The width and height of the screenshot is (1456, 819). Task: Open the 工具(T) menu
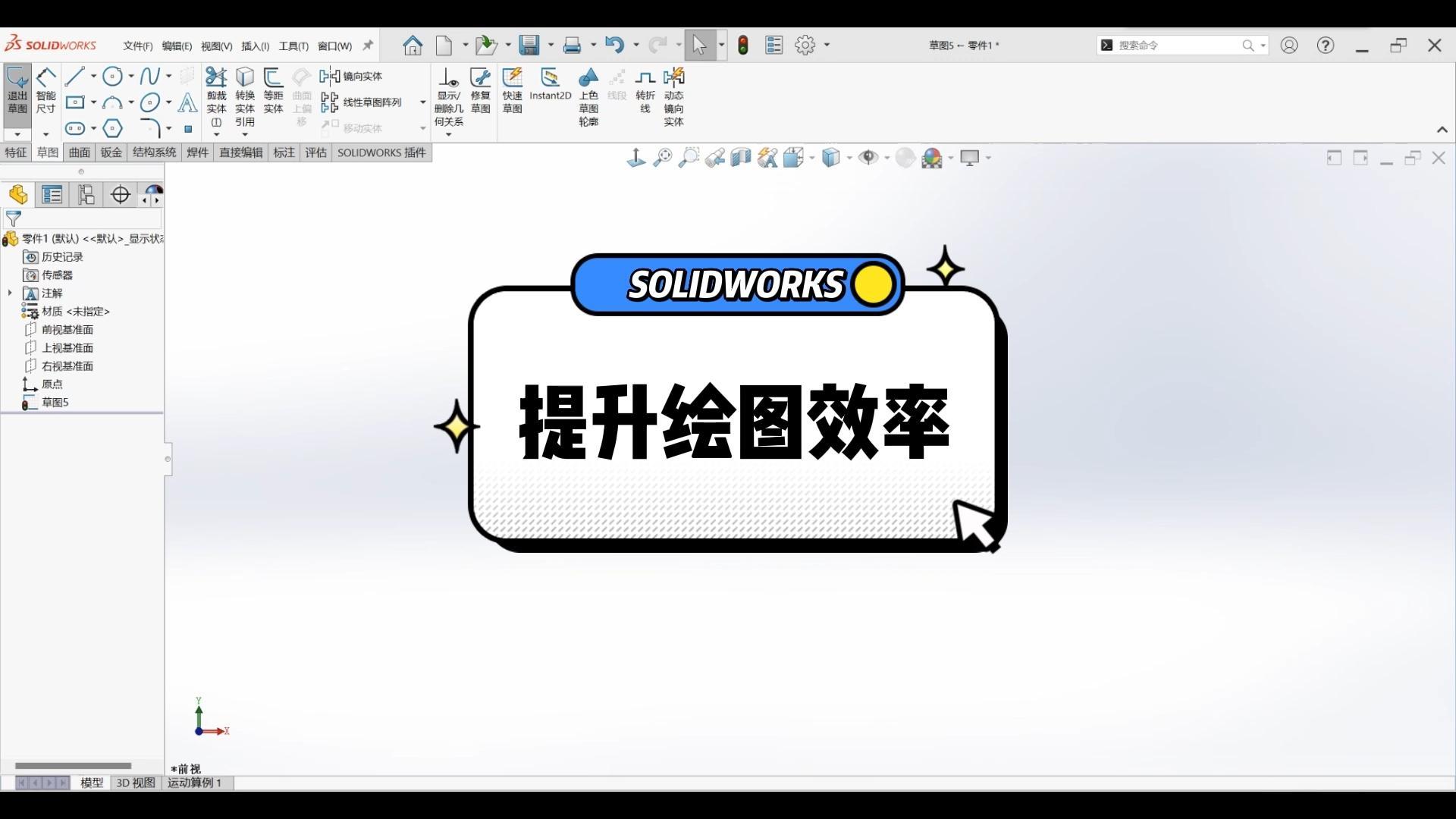click(x=293, y=46)
